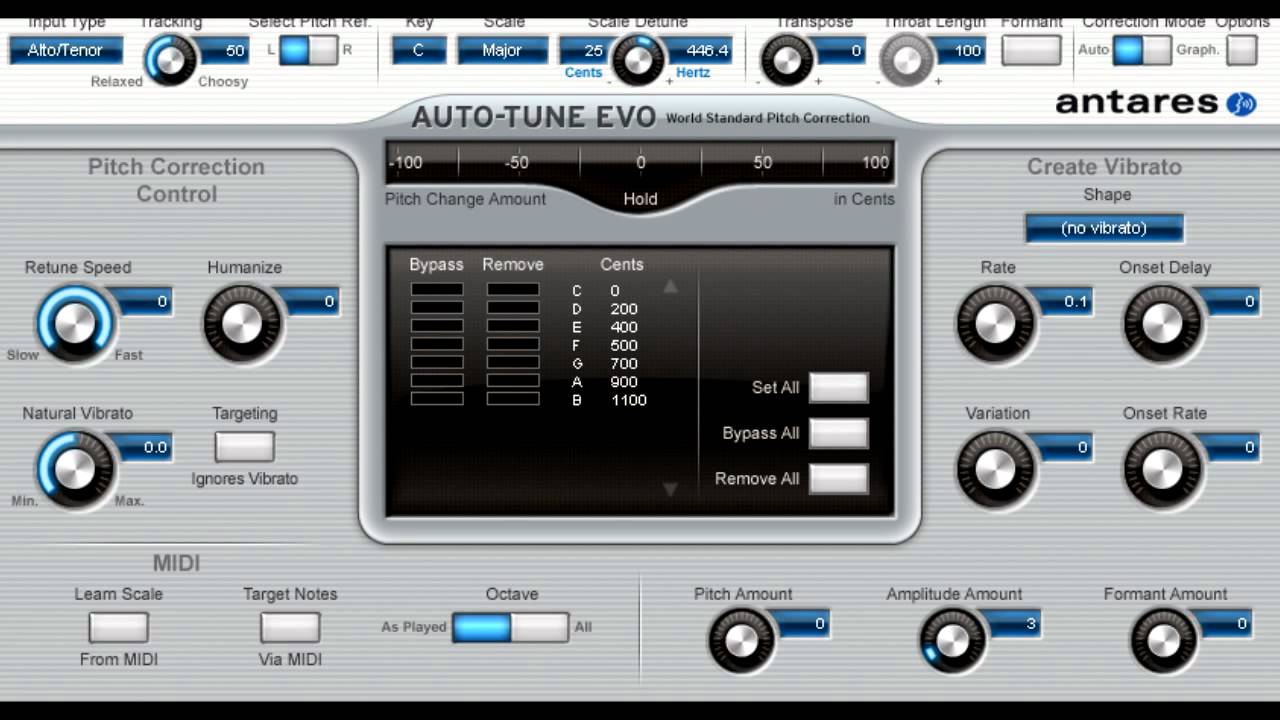1280x720 pixels.
Task: Click the Retune Speed knob
Action: [x=75, y=324]
